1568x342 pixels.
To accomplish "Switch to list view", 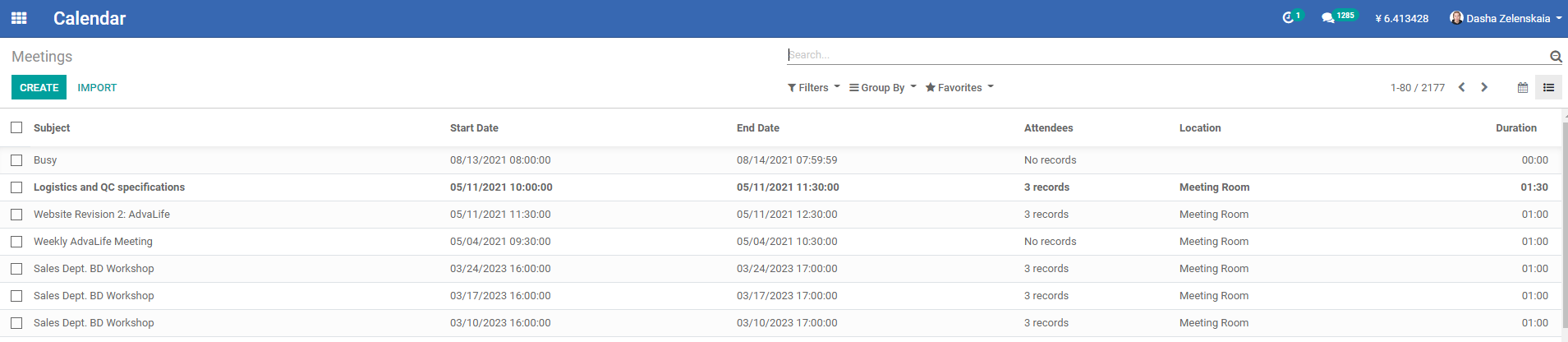I will (1548, 87).
